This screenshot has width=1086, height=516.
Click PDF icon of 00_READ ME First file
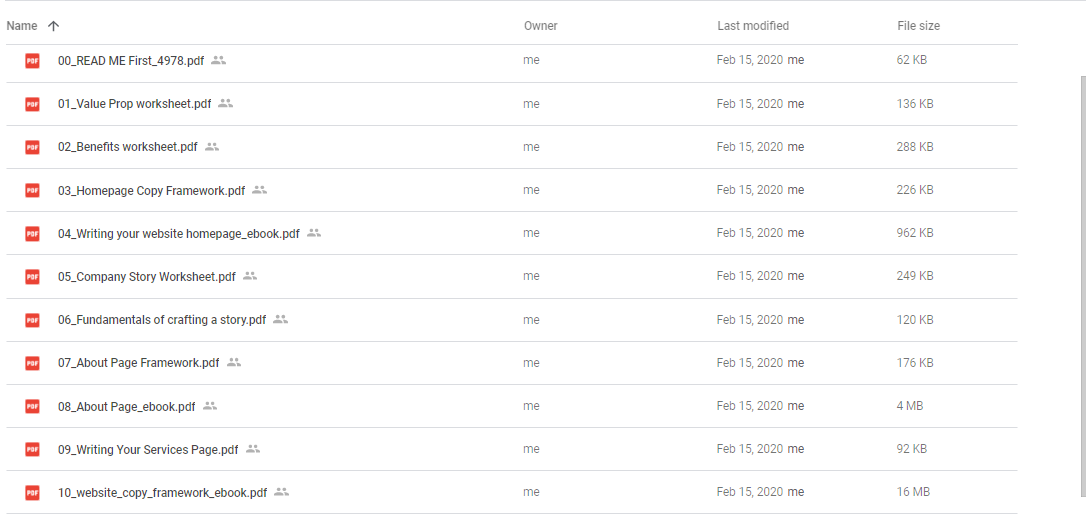32,61
